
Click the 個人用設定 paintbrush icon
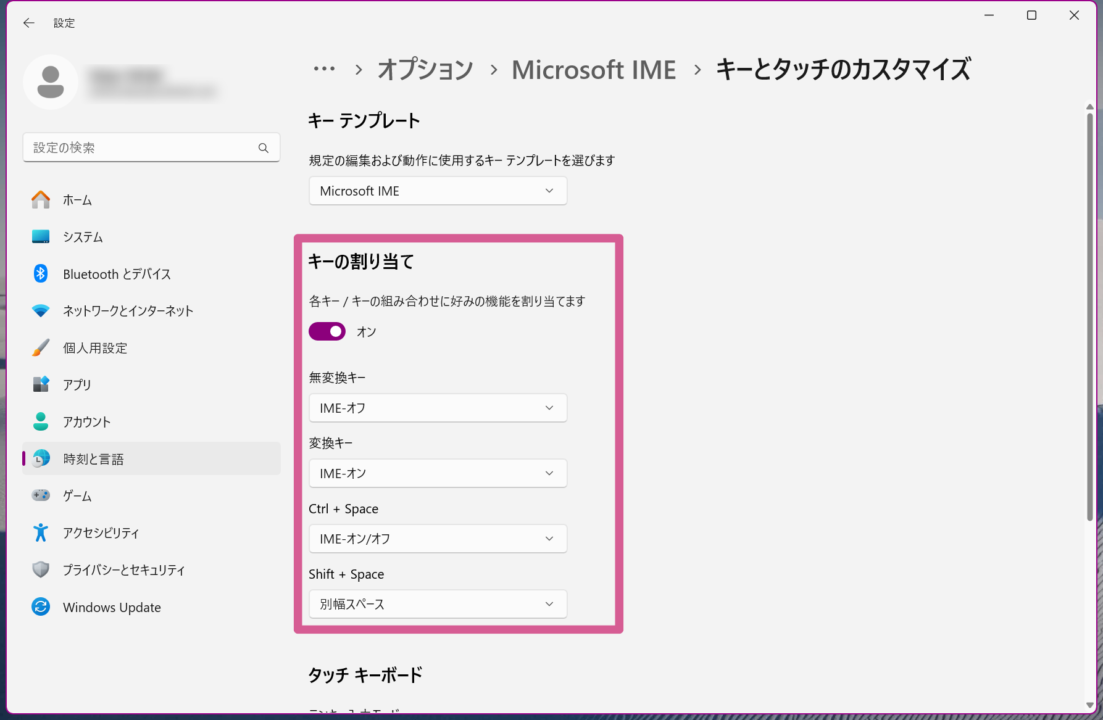[x=41, y=348]
